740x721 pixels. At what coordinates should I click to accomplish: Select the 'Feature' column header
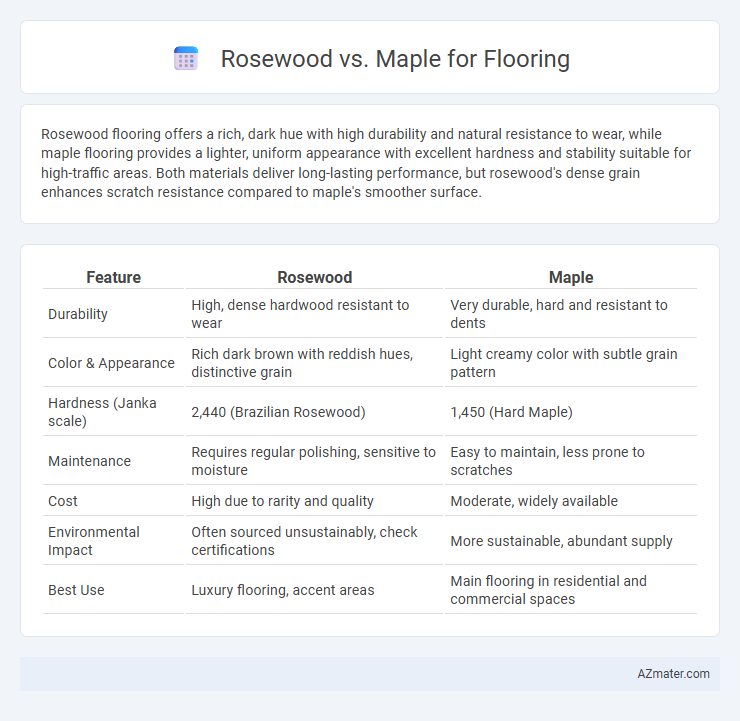[113, 277]
